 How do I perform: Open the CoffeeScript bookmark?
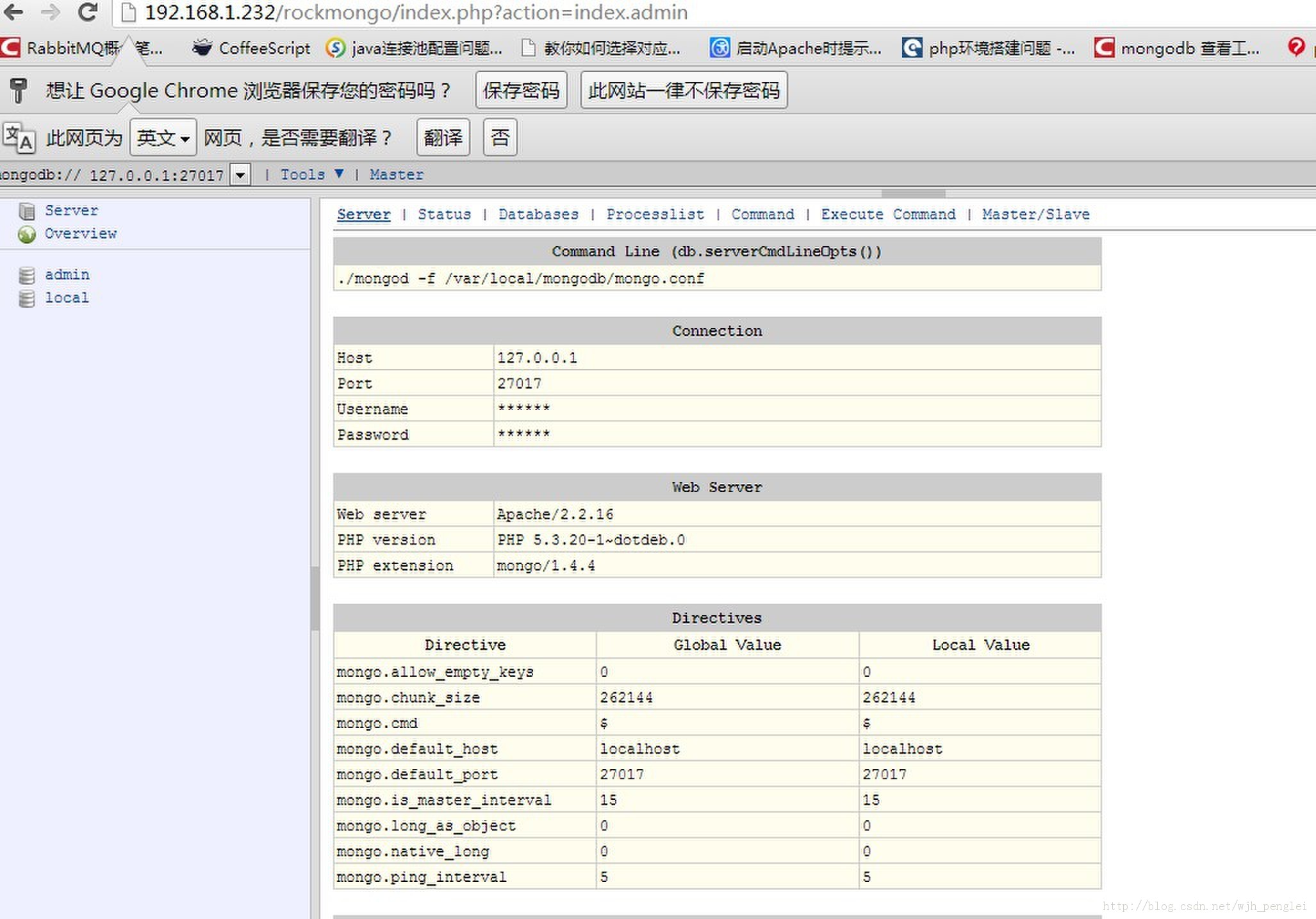pos(252,48)
